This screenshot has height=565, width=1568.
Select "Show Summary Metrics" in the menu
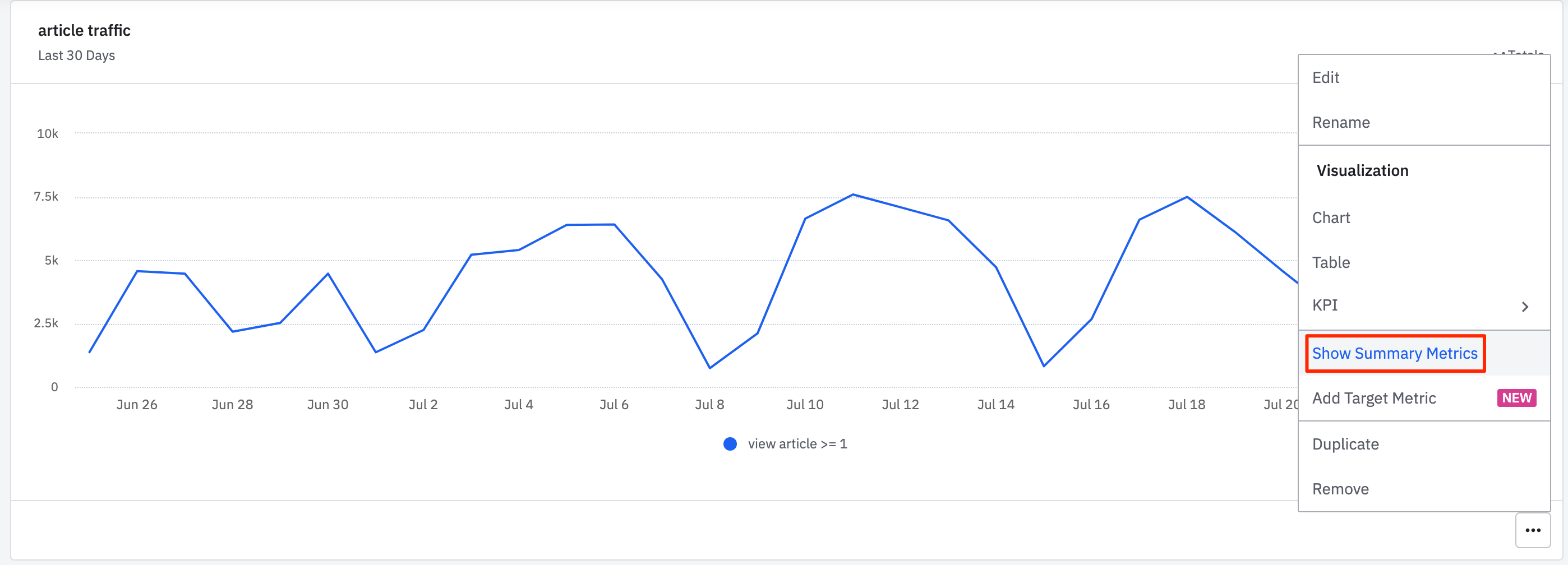coord(1395,353)
